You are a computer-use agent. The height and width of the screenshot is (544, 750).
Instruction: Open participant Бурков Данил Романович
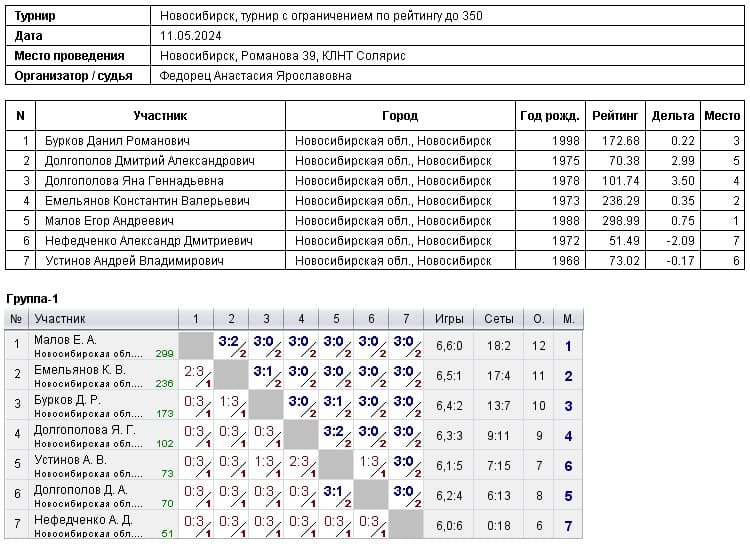click(x=117, y=141)
